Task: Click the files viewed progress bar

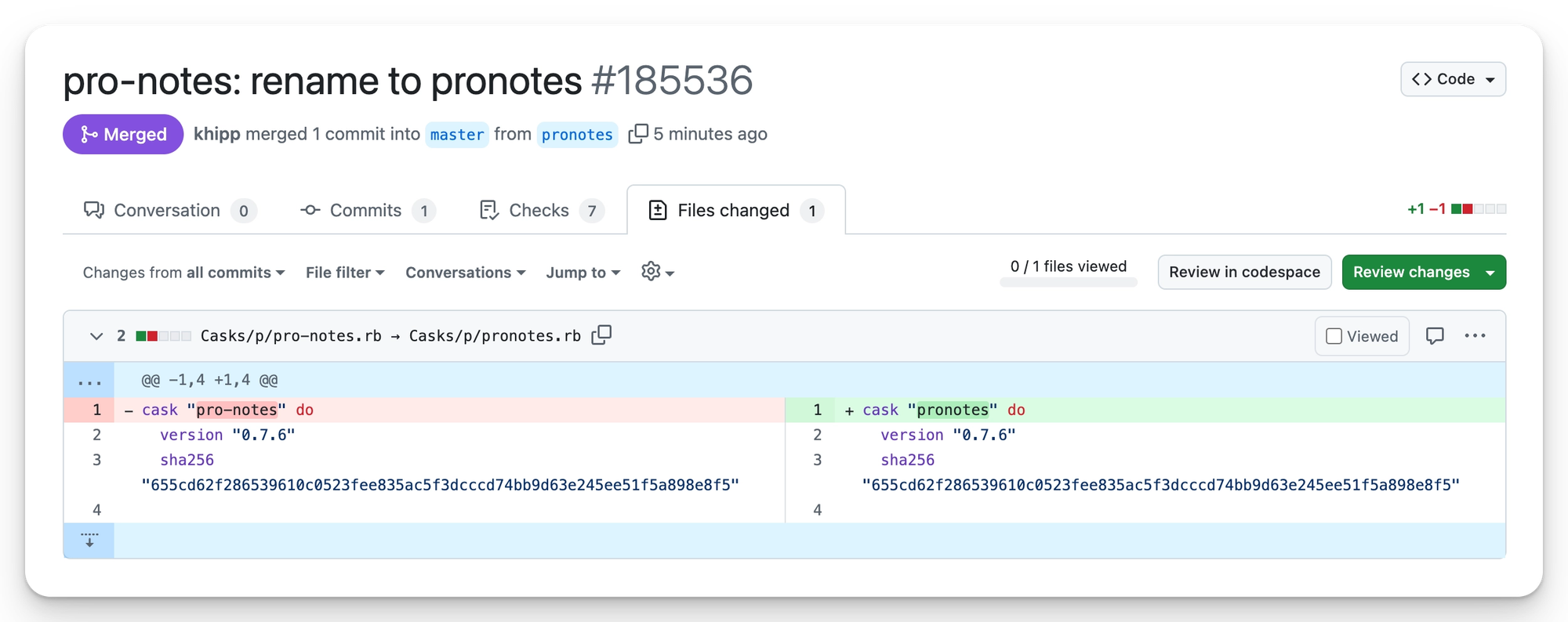Action: tap(1068, 283)
